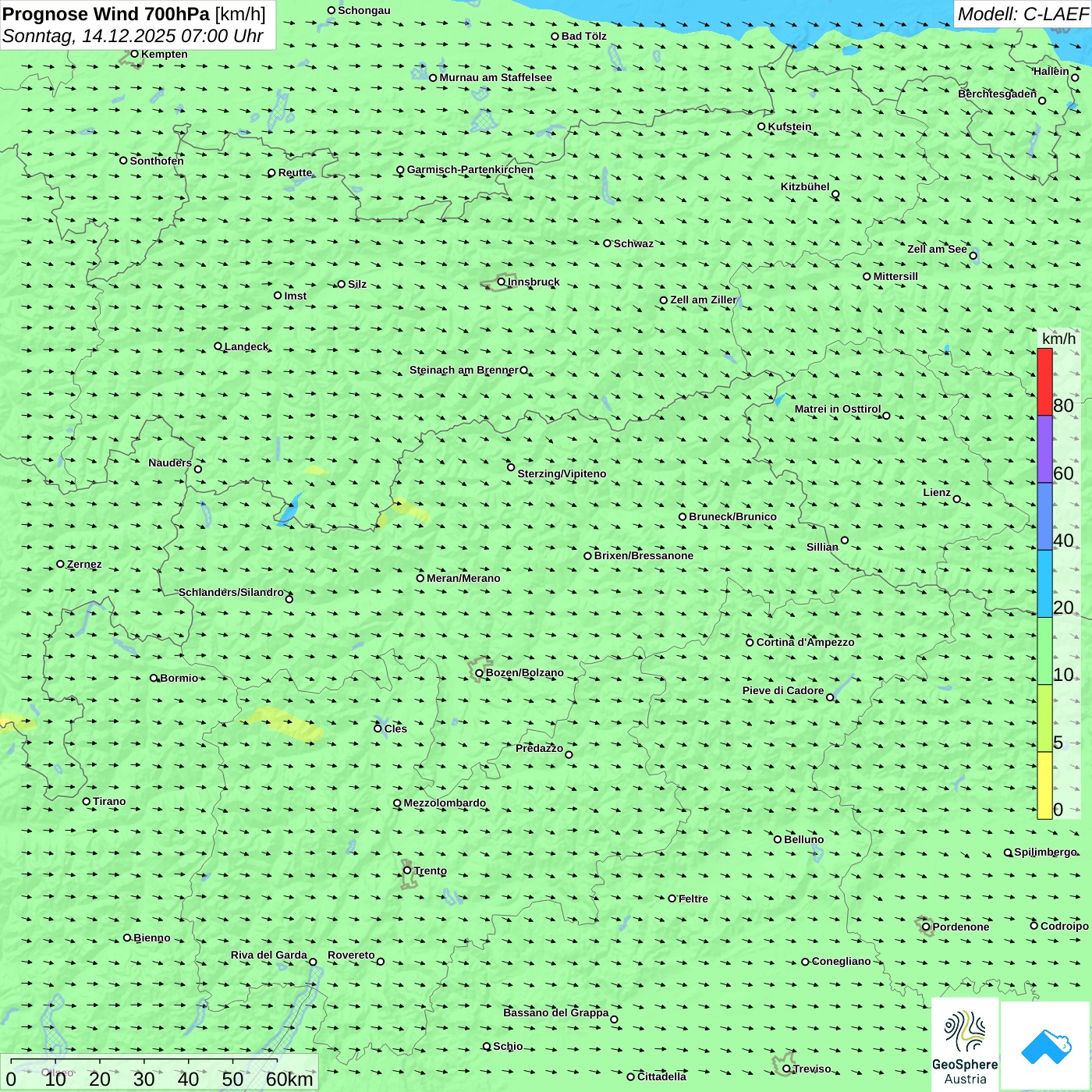Click the Brixen/Bressanone label
This screenshot has height=1092, width=1092.
(643, 556)
